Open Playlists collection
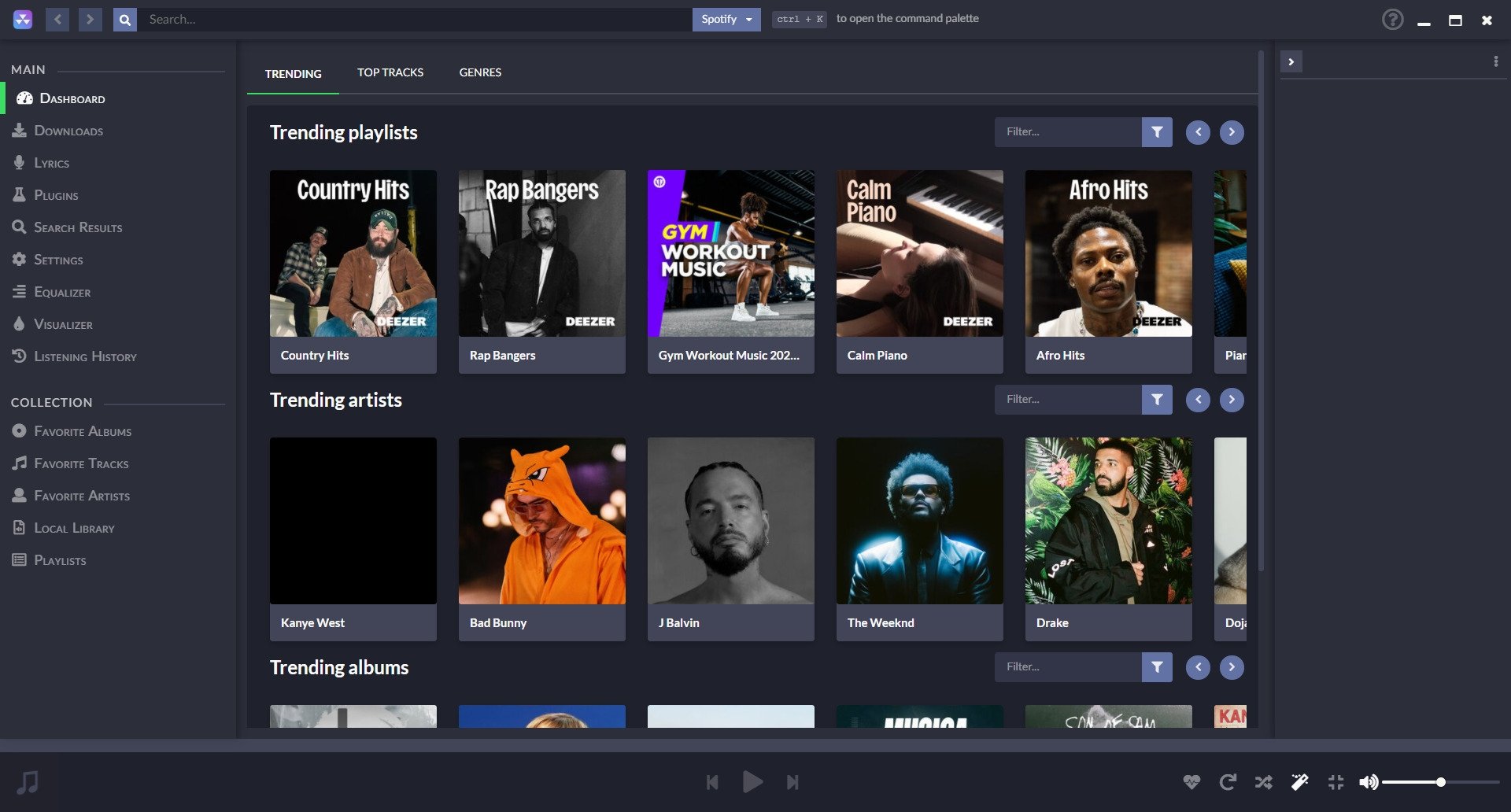 click(x=118, y=560)
